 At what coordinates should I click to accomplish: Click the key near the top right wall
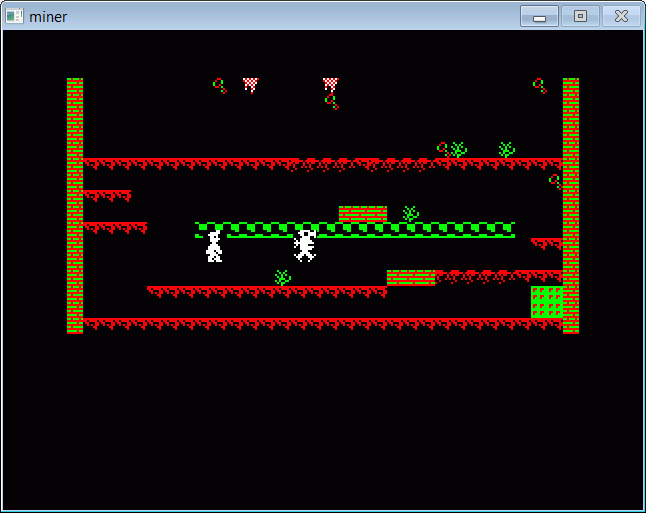point(540,86)
